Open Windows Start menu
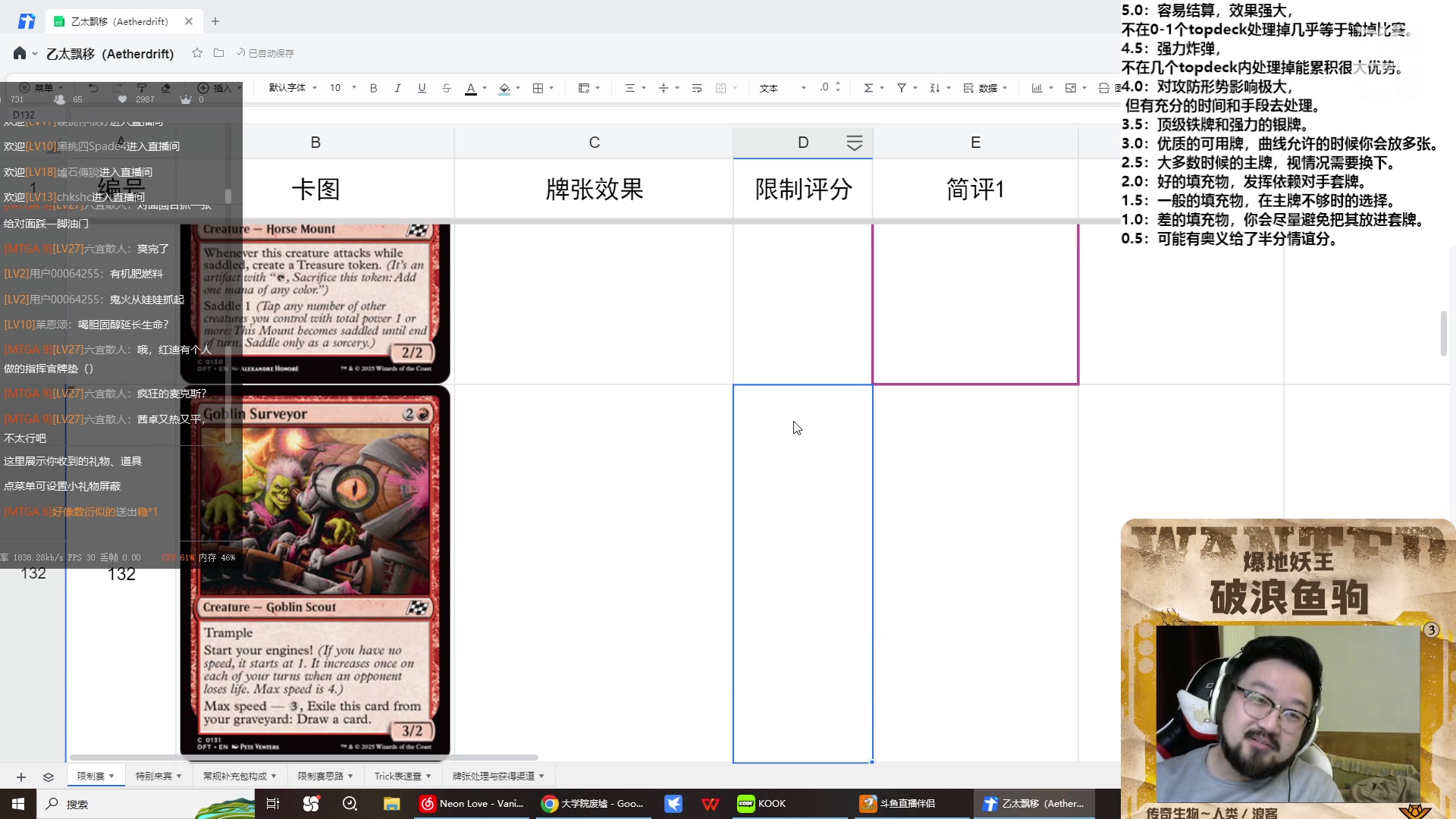 pyautogui.click(x=18, y=804)
